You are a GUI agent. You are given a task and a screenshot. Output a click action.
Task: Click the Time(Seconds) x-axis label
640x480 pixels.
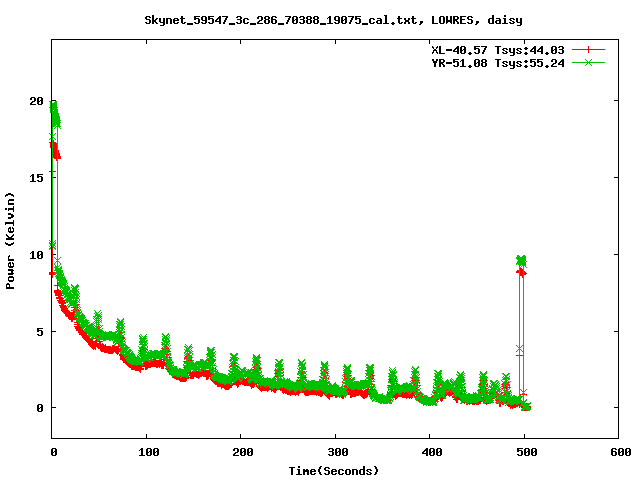point(333,471)
